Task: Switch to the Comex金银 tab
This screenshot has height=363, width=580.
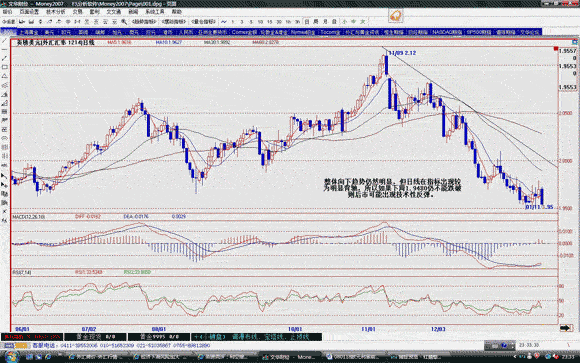Action: click(x=245, y=32)
